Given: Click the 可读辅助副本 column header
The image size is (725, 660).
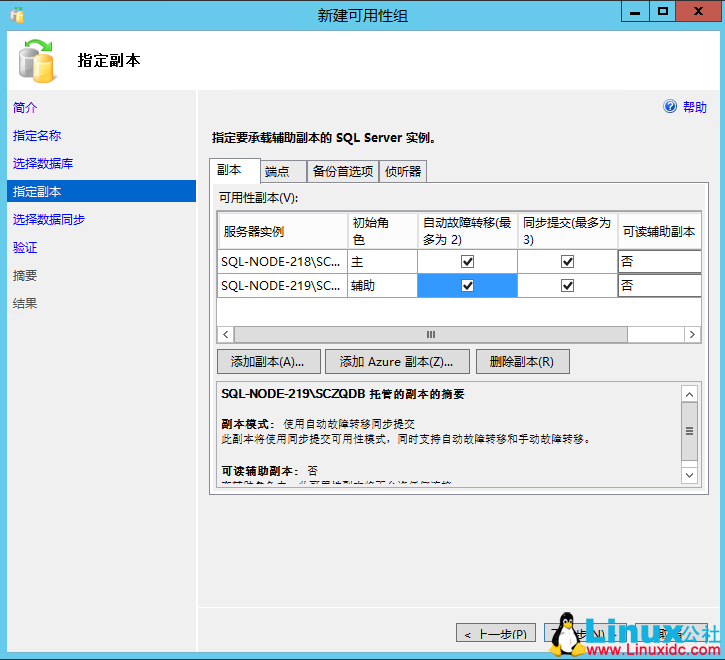Looking at the screenshot, I should [659, 231].
